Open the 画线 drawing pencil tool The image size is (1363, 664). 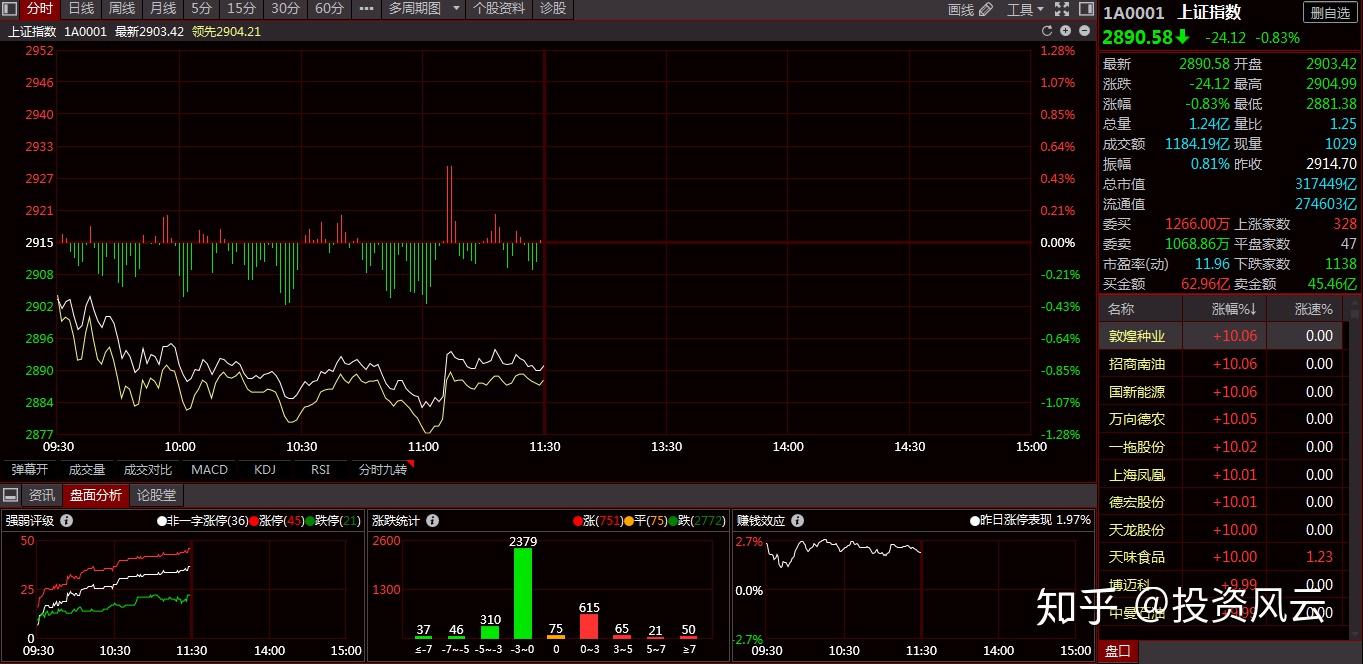point(970,9)
